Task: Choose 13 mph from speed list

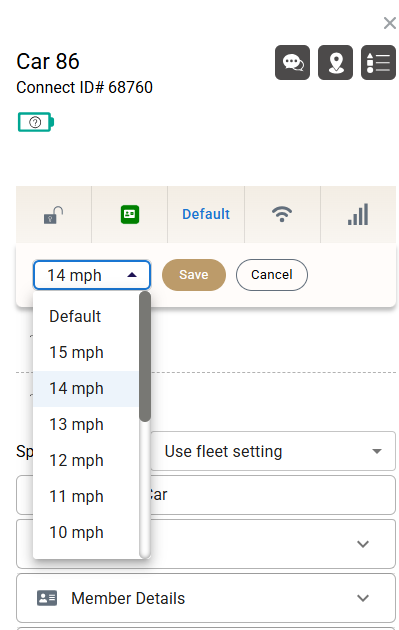Action: click(x=86, y=425)
